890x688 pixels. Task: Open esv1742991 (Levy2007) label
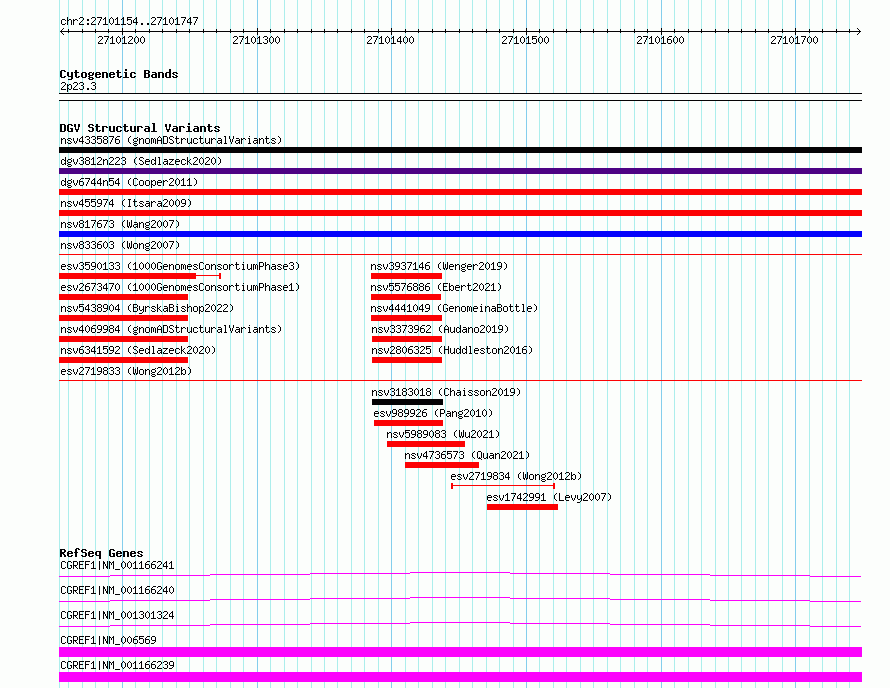[549, 497]
